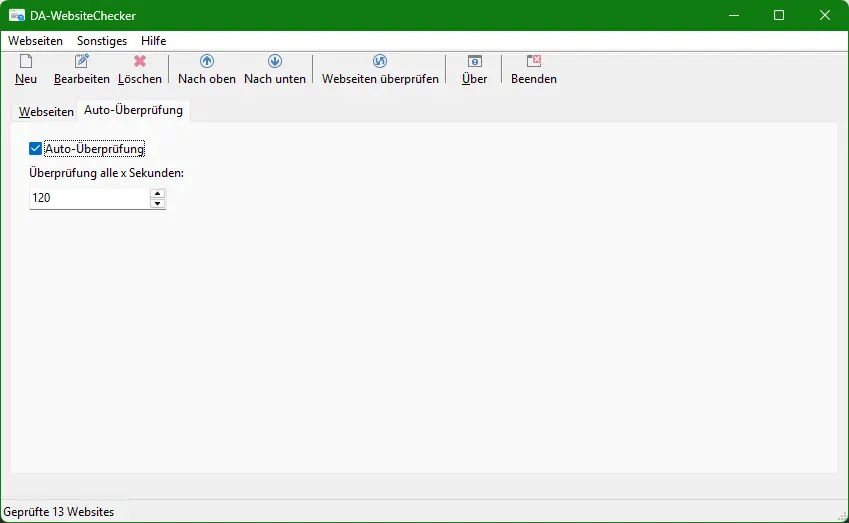The height and width of the screenshot is (523, 849).
Task: Click the interval field showing 120
Action: (88, 199)
